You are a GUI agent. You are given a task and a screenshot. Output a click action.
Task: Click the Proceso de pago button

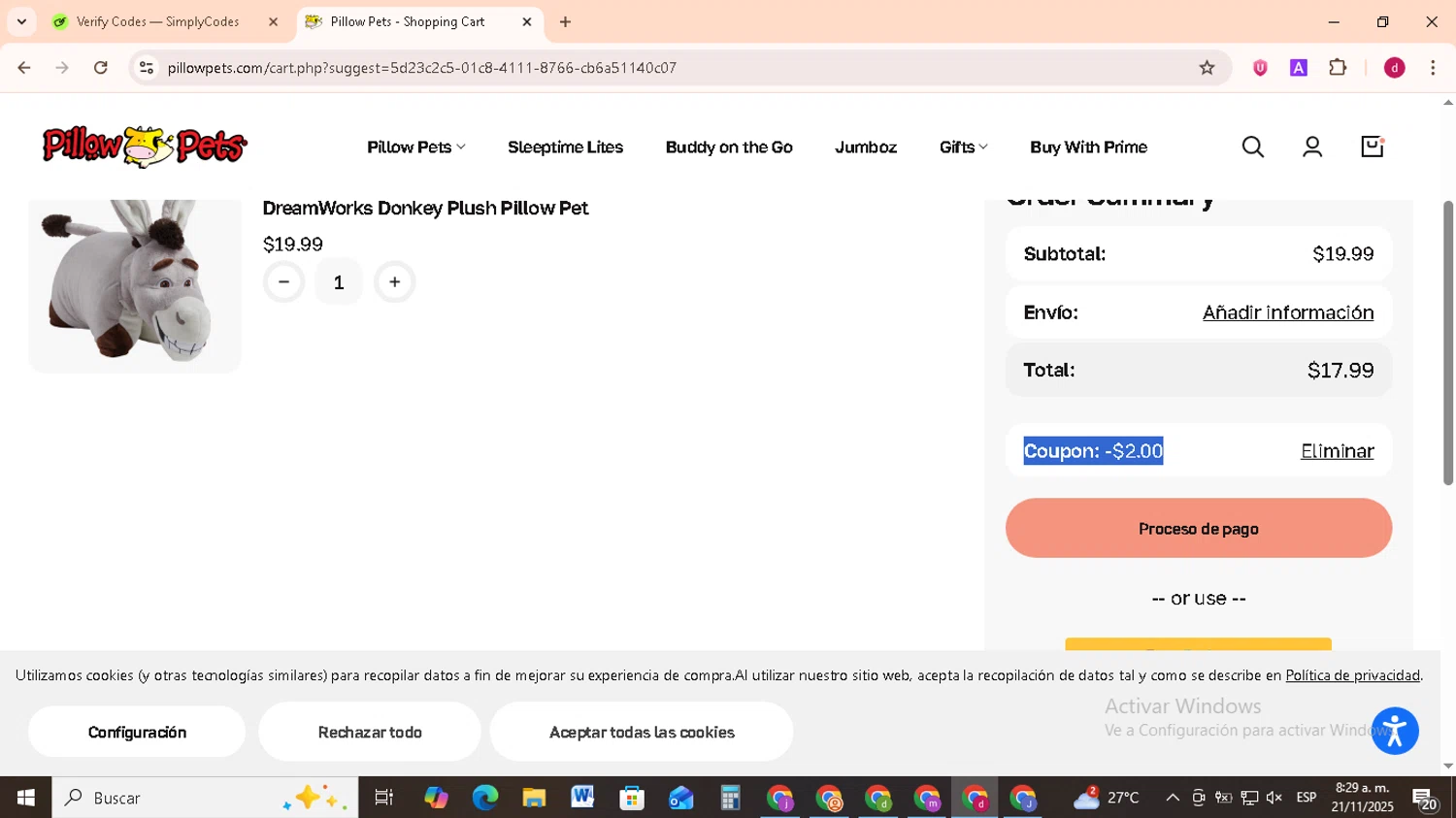pyautogui.click(x=1199, y=529)
